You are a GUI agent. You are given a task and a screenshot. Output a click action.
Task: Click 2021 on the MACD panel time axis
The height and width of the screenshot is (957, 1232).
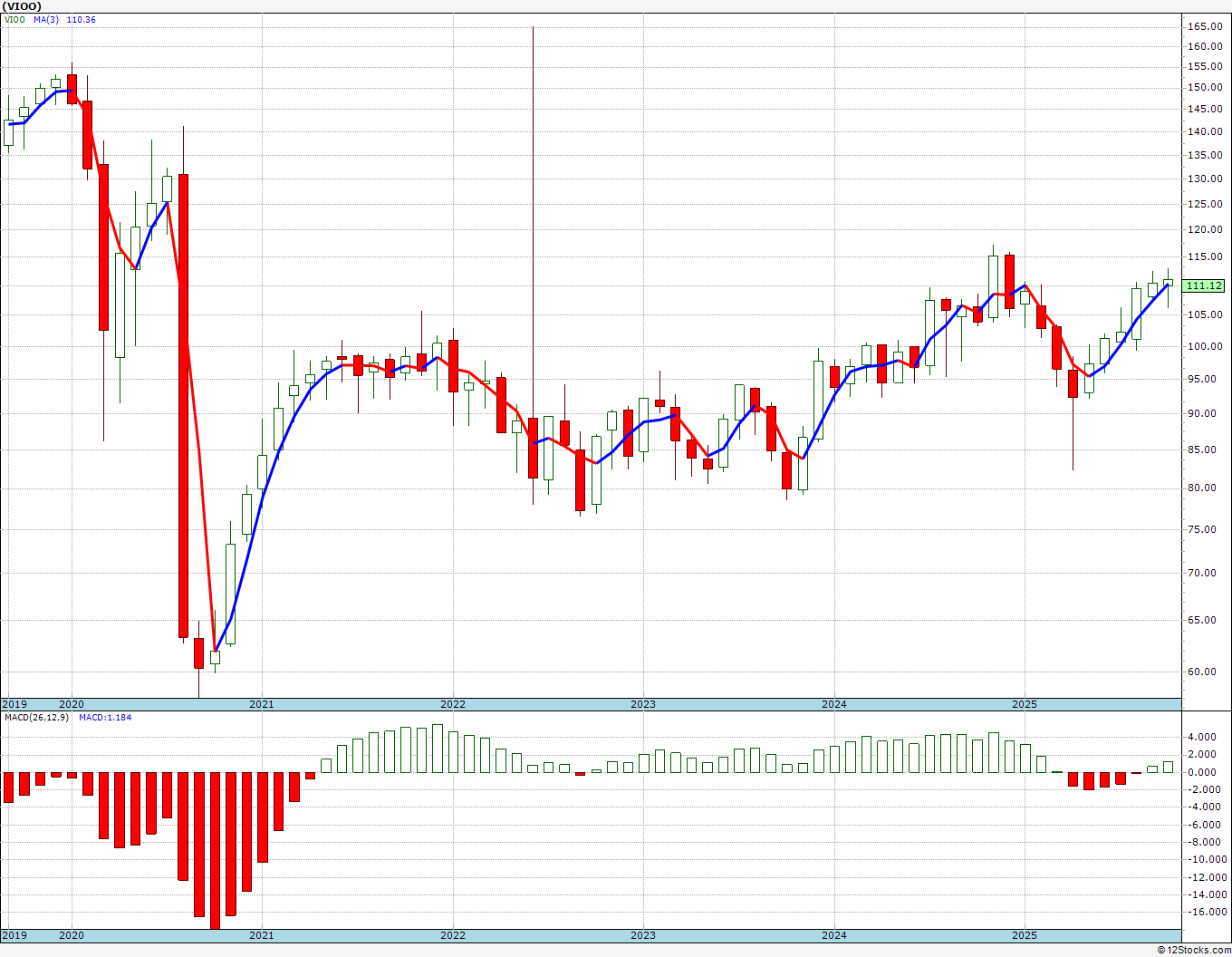(x=262, y=935)
